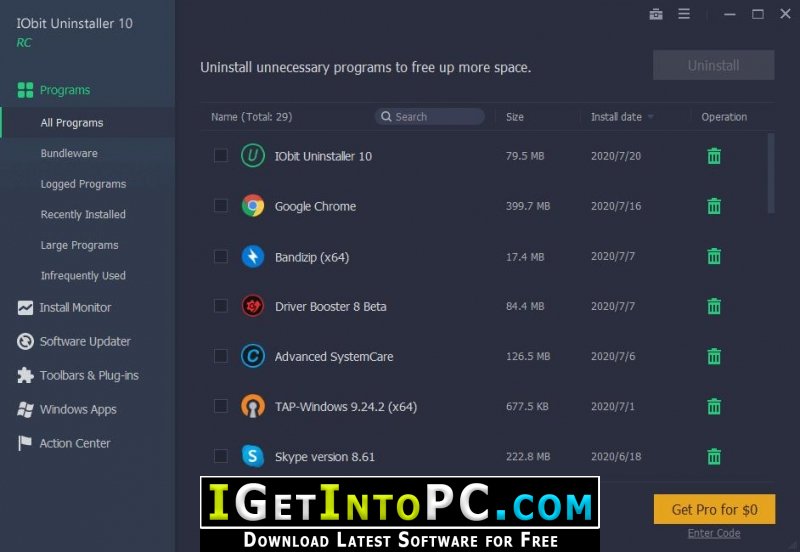Open Install Monitor label
This screenshot has height=552, width=800.
click(x=76, y=307)
